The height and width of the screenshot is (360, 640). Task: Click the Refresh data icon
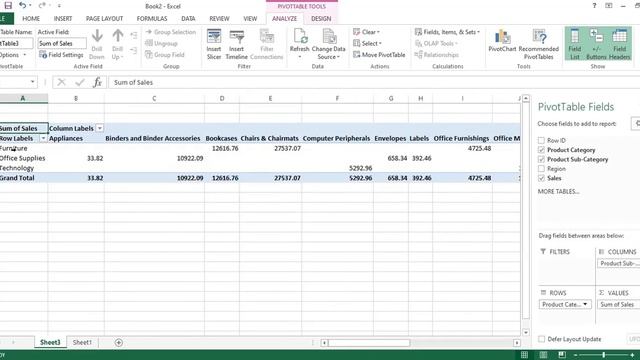[x=300, y=36]
